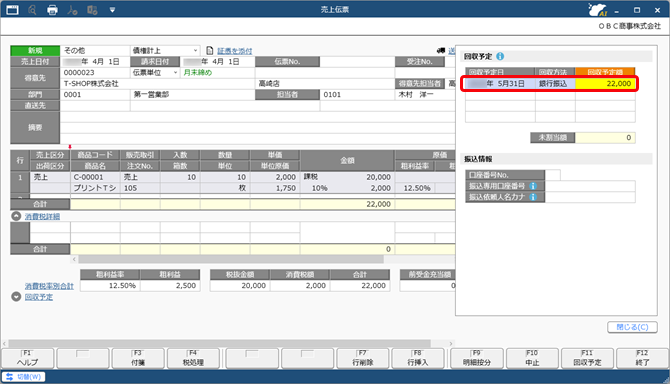The width and height of the screenshot is (670, 384).
Task: Click the 請求日付 field 4月 1日
Action: 218,62
